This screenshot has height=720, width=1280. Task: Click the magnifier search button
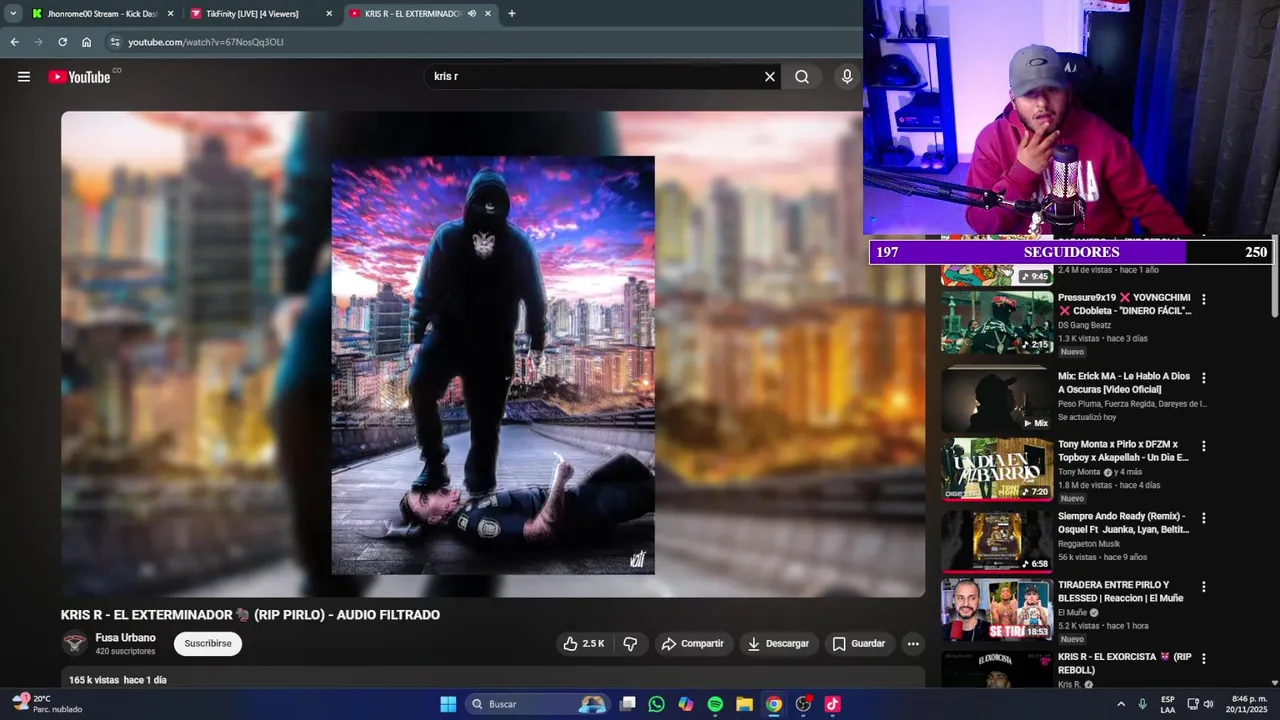tap(802, 77)
